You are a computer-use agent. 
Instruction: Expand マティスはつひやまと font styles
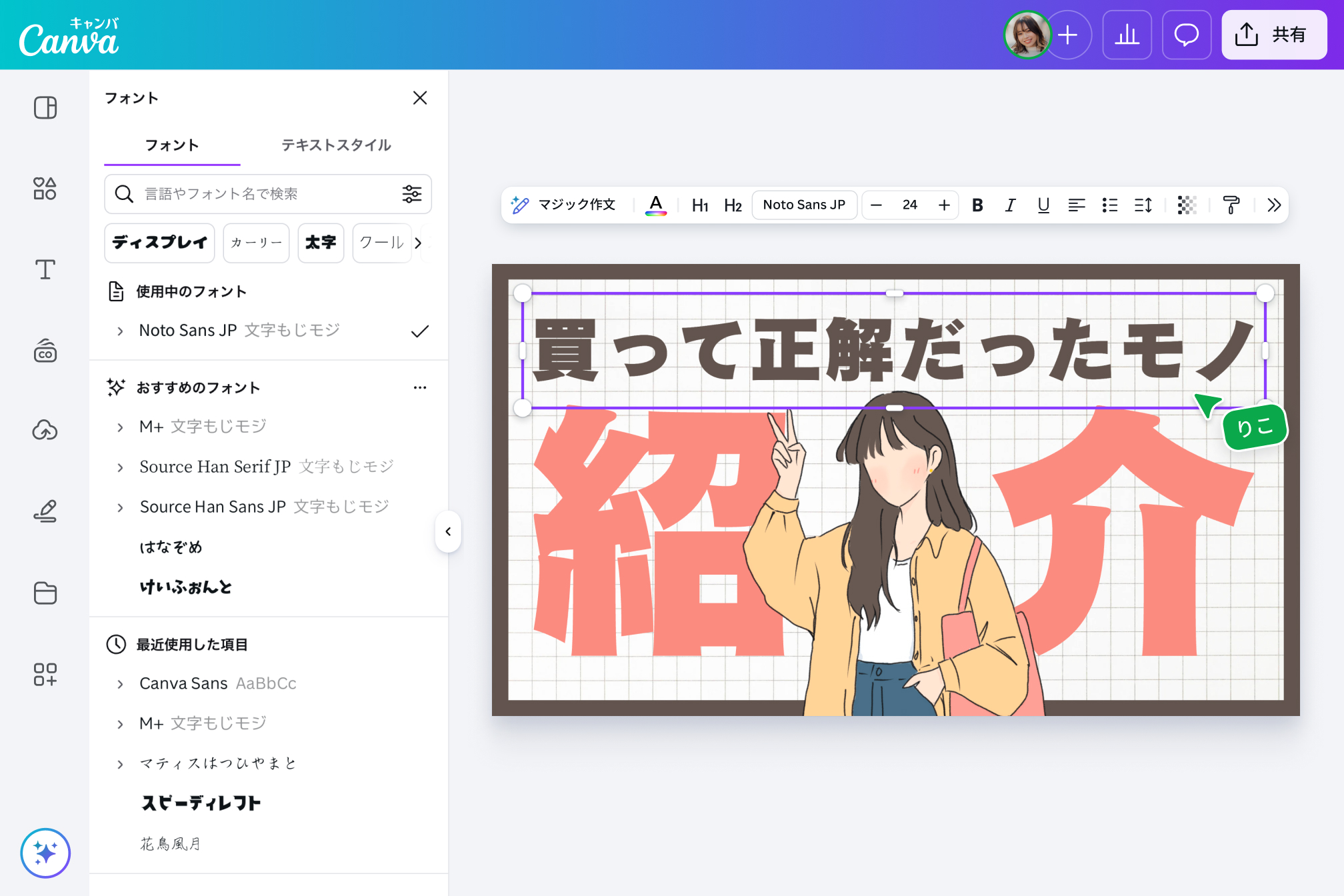pos(120,764)
